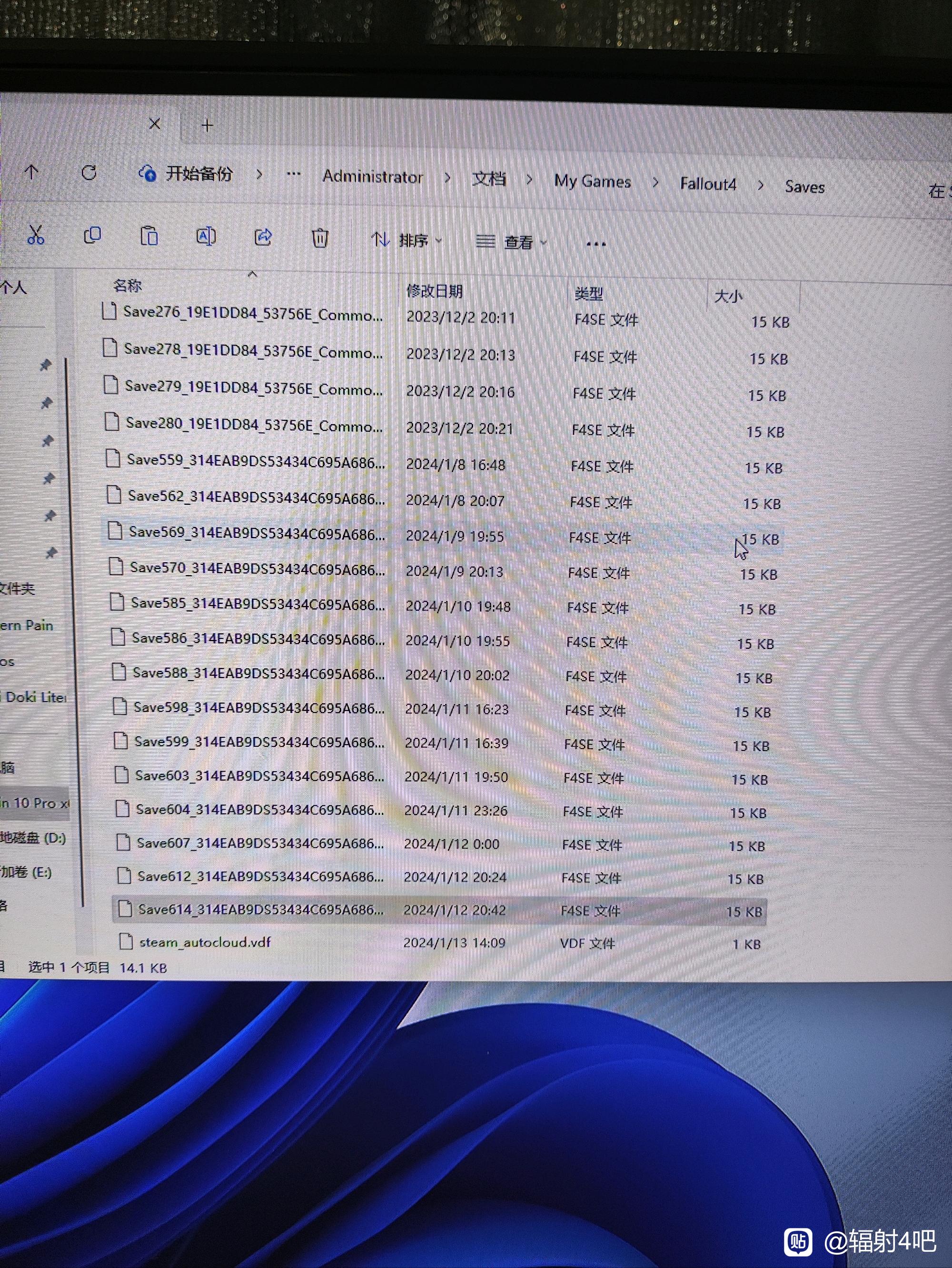Click date 2024/1/12 0:00 cell
The width and height of the screenshot is (952, 1268).
452,844
